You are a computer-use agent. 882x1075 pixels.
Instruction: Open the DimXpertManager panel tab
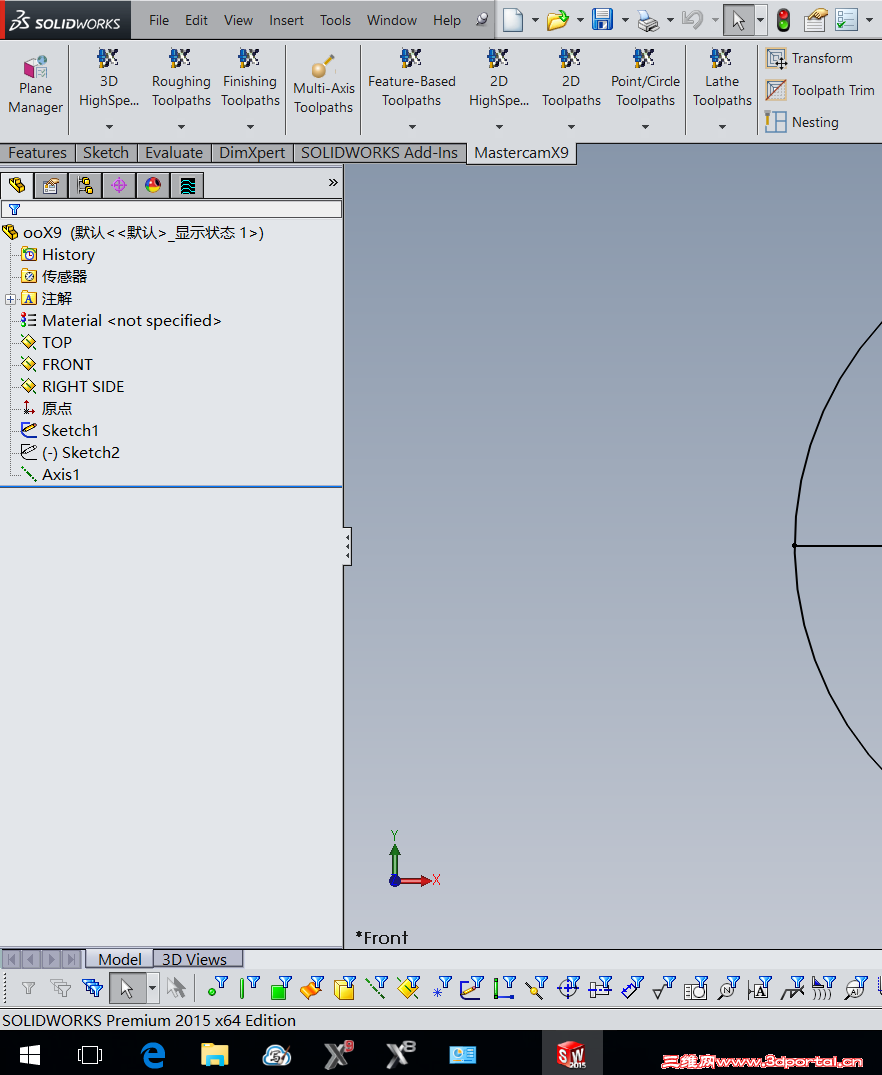click(119, 185)
